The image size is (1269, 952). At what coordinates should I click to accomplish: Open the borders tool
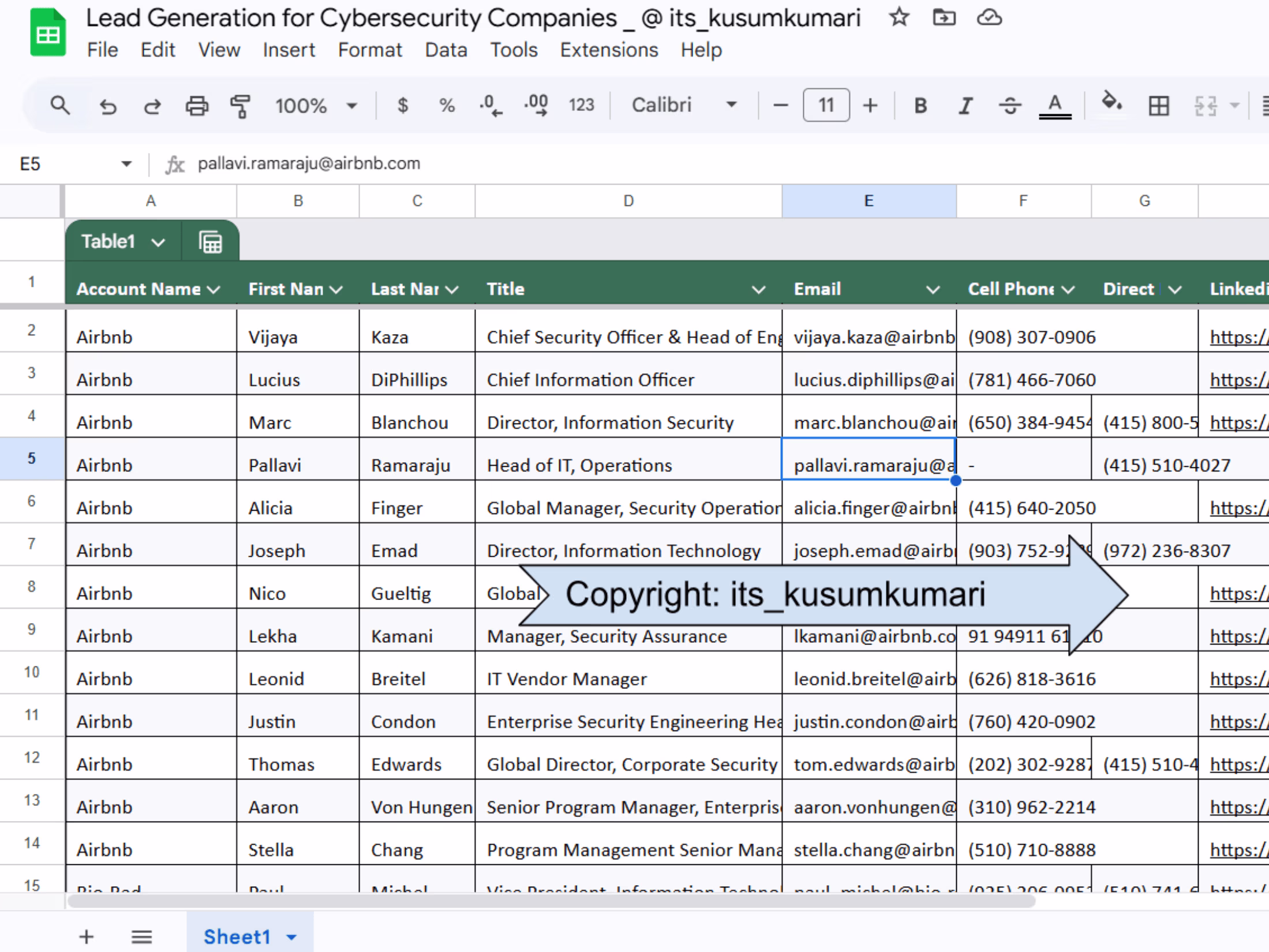coord(1158,106)
